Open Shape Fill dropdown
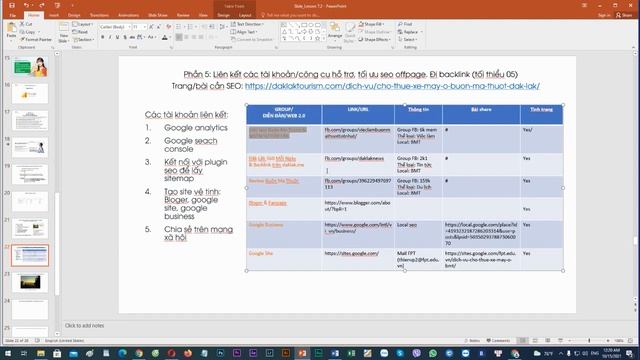The height and width of the screenshot is (360, 640). pyautogui.click(x=371, y=24)
